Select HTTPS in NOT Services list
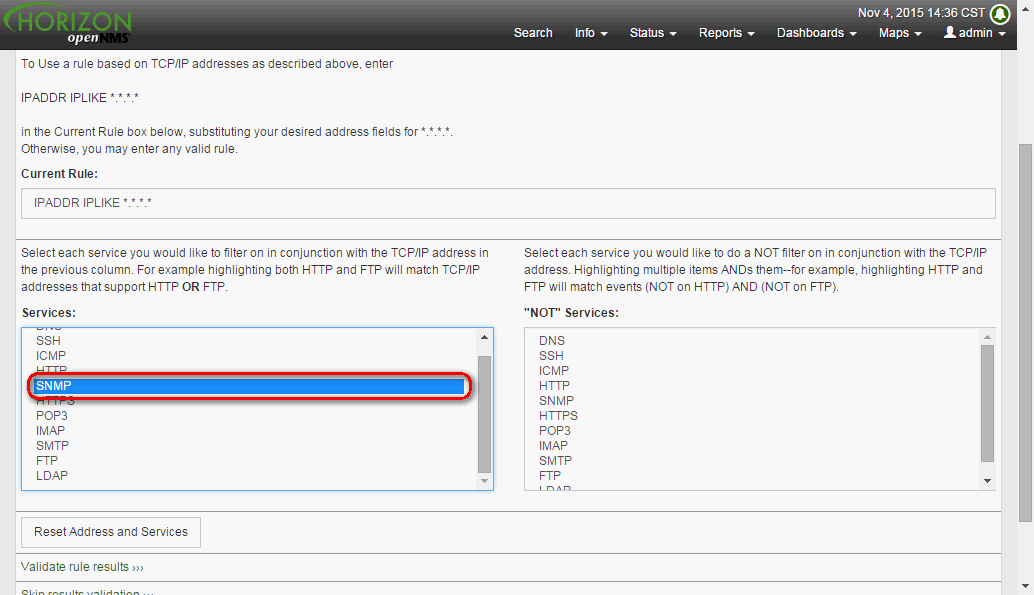 558,416
